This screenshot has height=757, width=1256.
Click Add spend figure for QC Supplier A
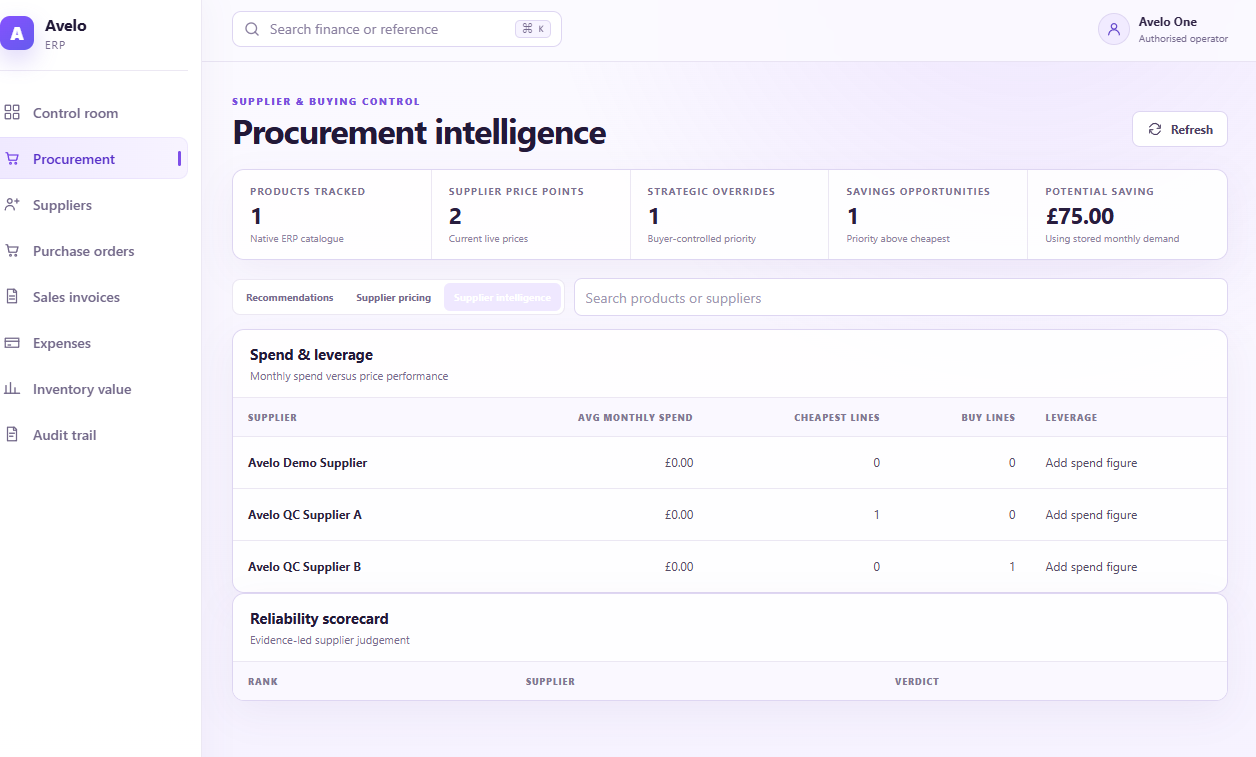[x=1091, y=515]
